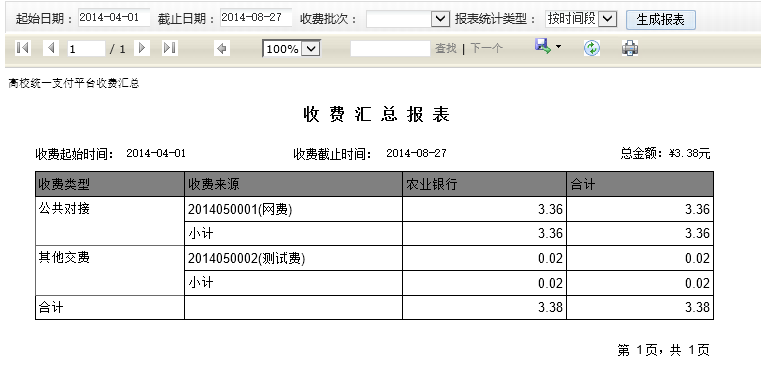Select the 2014050001(网费) table cell
This screenshot has width=761, height=378.
(293, 209)
